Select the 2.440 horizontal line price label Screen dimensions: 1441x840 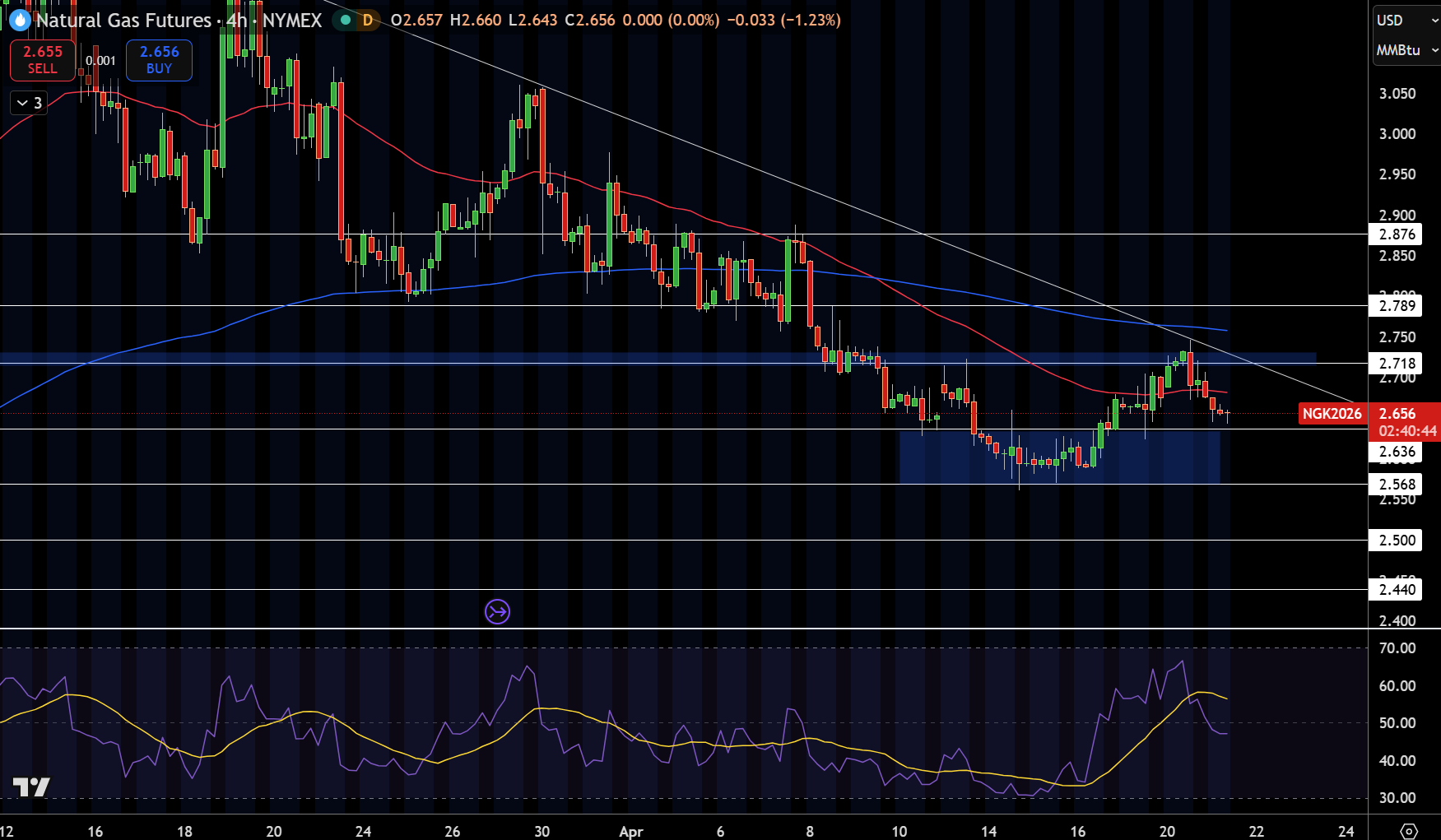point(1397,590)
